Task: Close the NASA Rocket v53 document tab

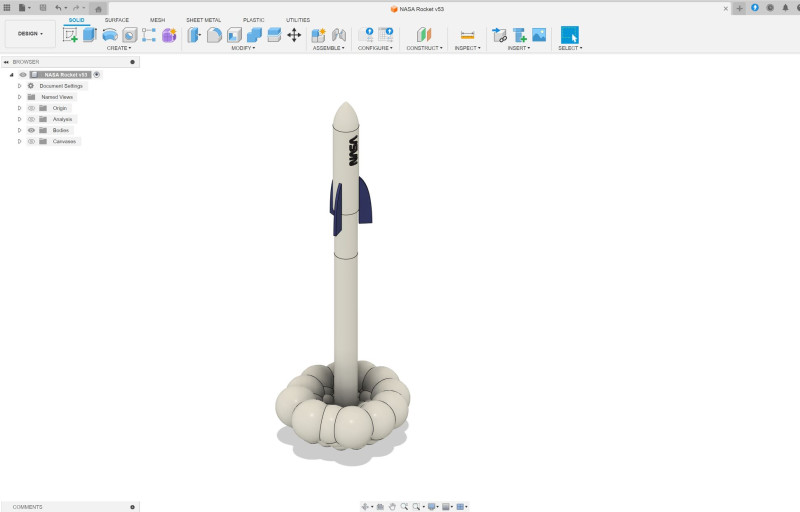Action: coord(726,9)
